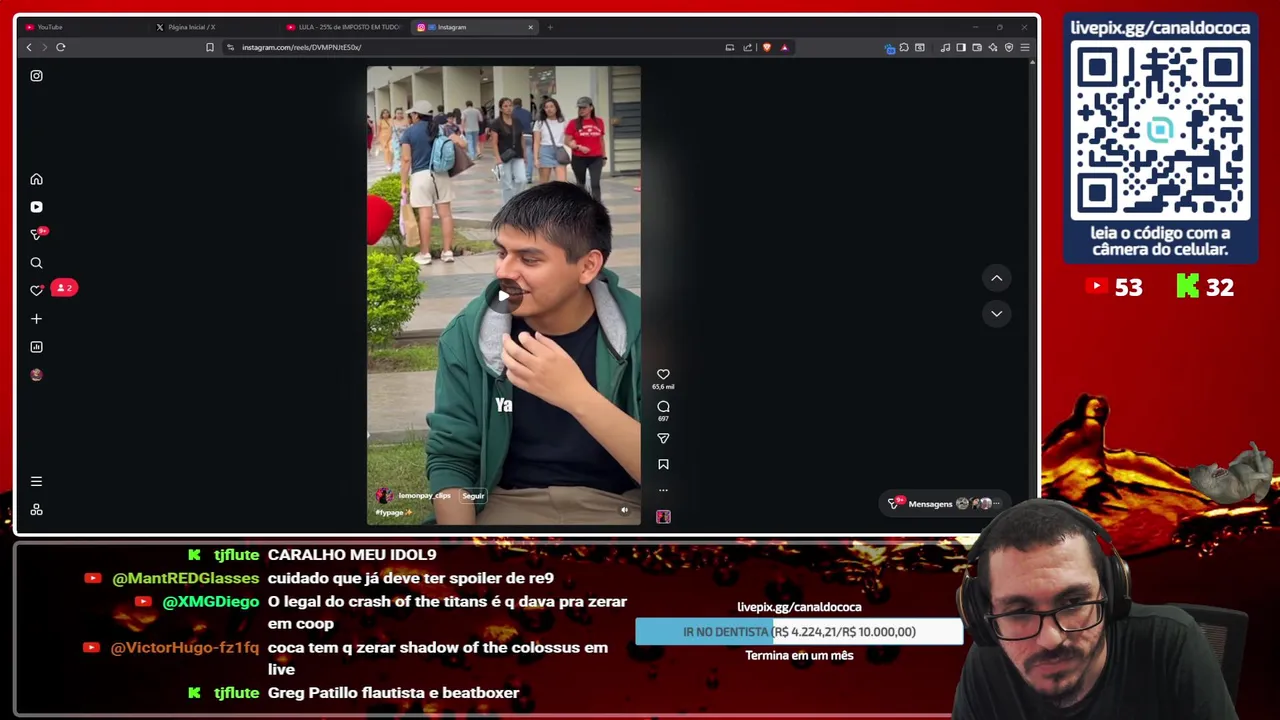
Task: Open the reel's three-dot options
Action: click(663, 490)
